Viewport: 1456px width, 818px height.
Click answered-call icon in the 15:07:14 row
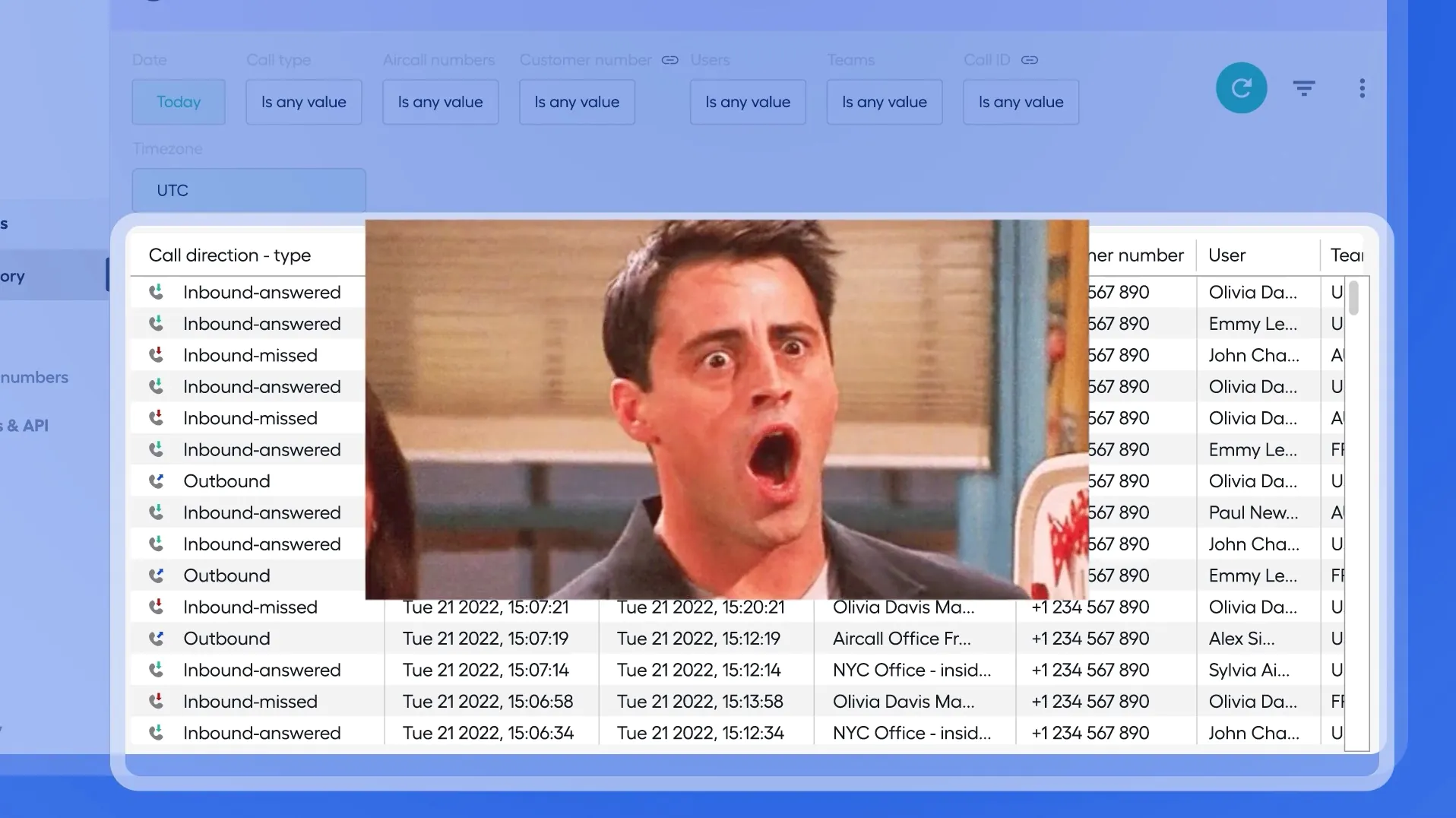click(x=157, y=670)
